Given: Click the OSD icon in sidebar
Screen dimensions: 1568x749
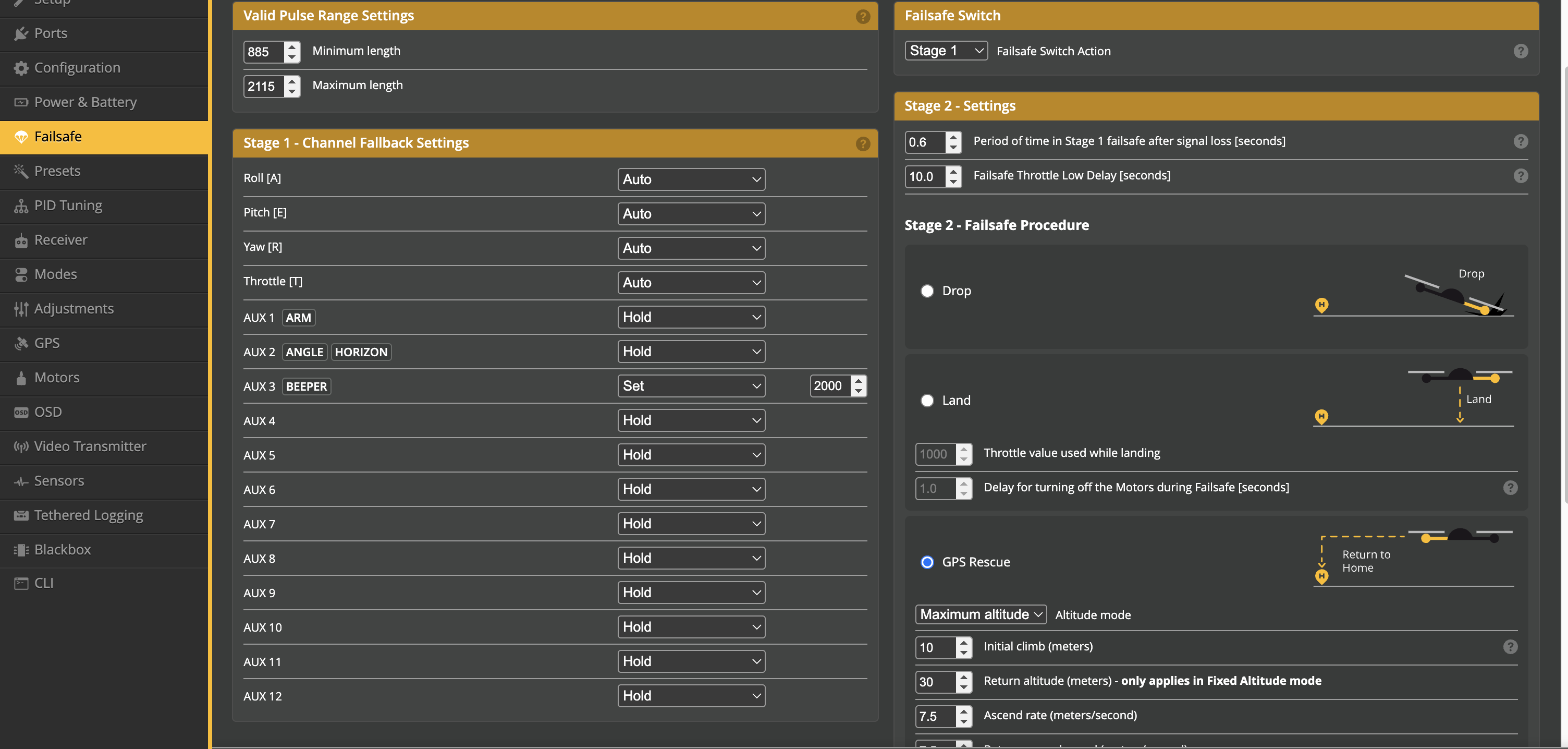Looking at the screenshot, I should tap(21, 412).
